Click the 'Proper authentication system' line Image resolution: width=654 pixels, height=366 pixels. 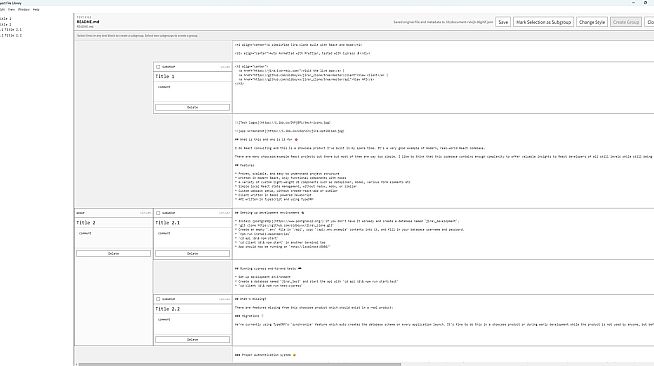265,355
